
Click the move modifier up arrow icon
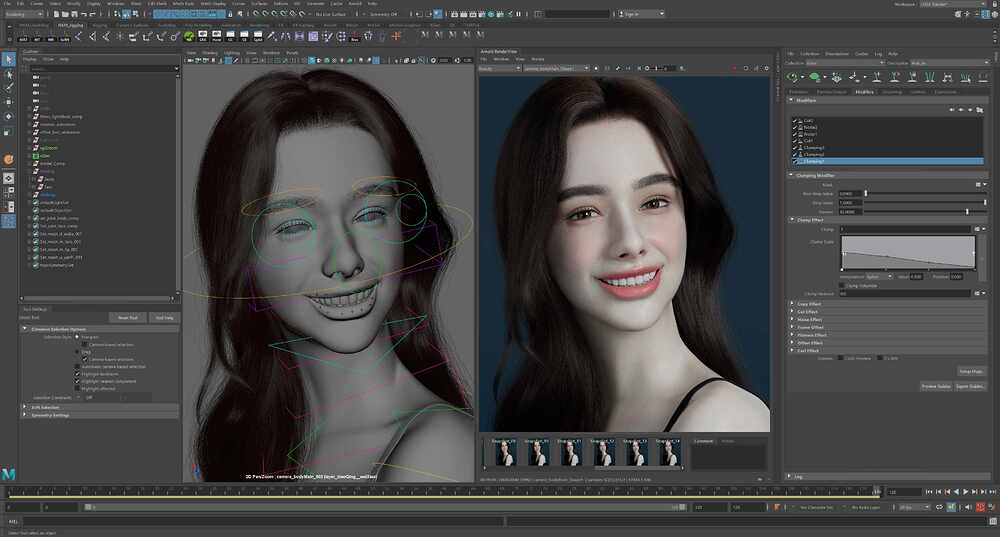(x=952, y=110)
